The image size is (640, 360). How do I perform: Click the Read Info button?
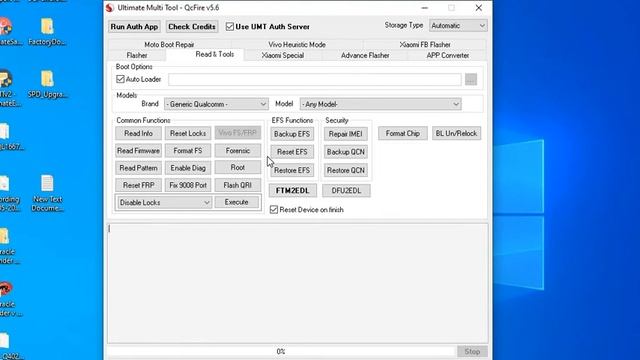[x=138, y=133]
